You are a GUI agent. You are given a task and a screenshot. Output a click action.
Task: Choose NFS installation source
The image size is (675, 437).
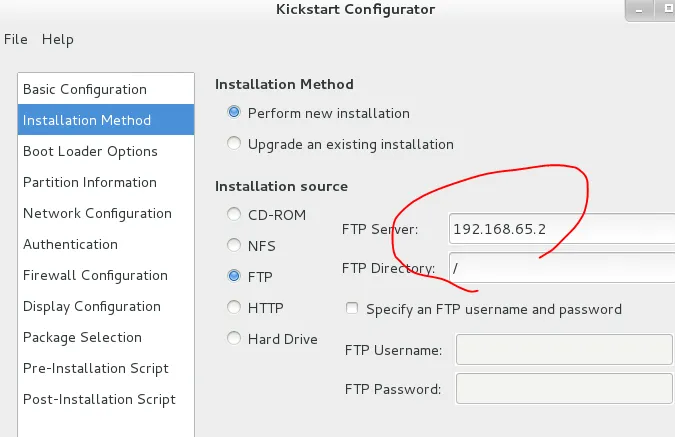[x=234, y=245]
